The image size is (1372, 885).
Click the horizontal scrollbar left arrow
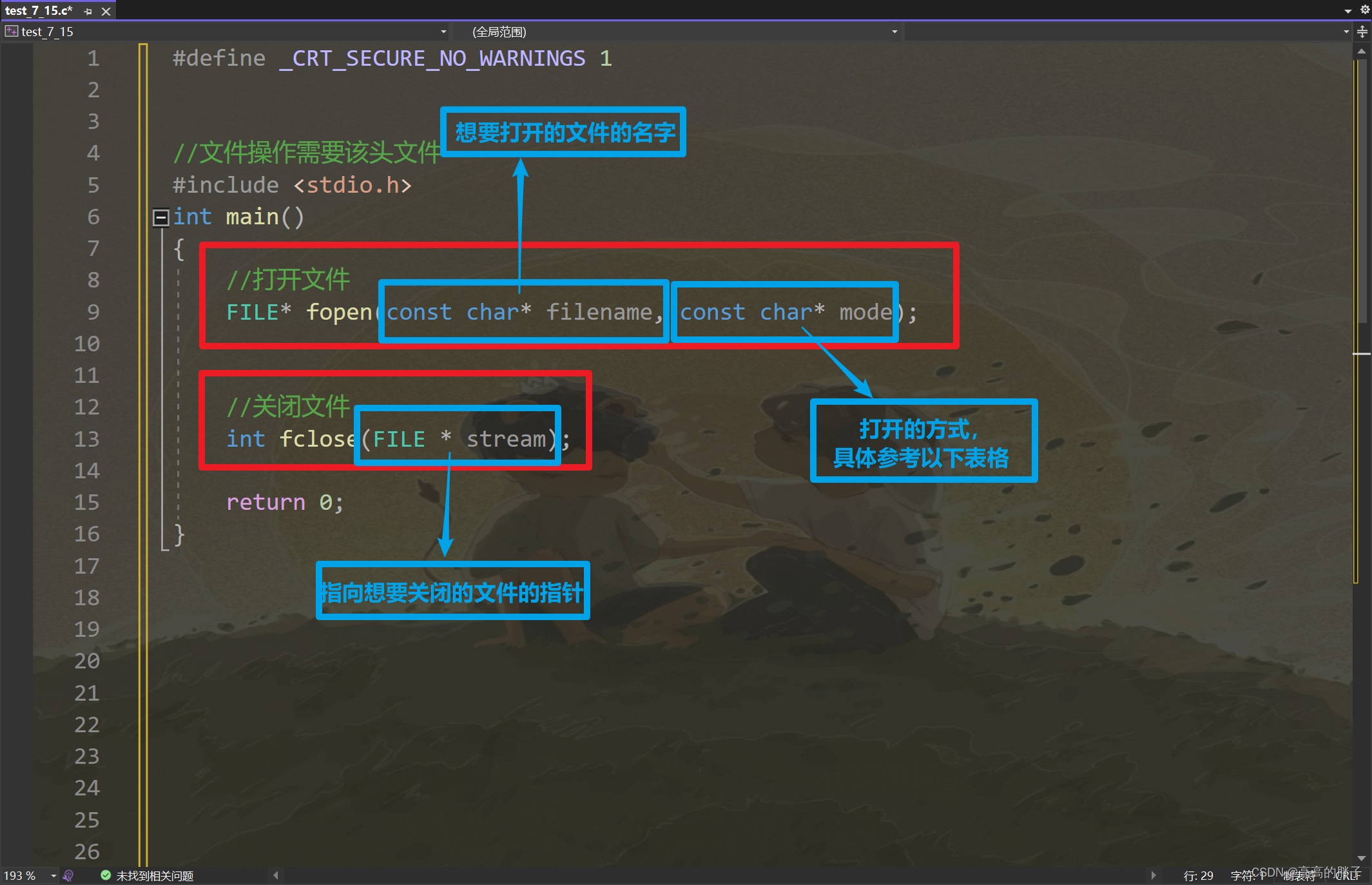click(276, 875)
